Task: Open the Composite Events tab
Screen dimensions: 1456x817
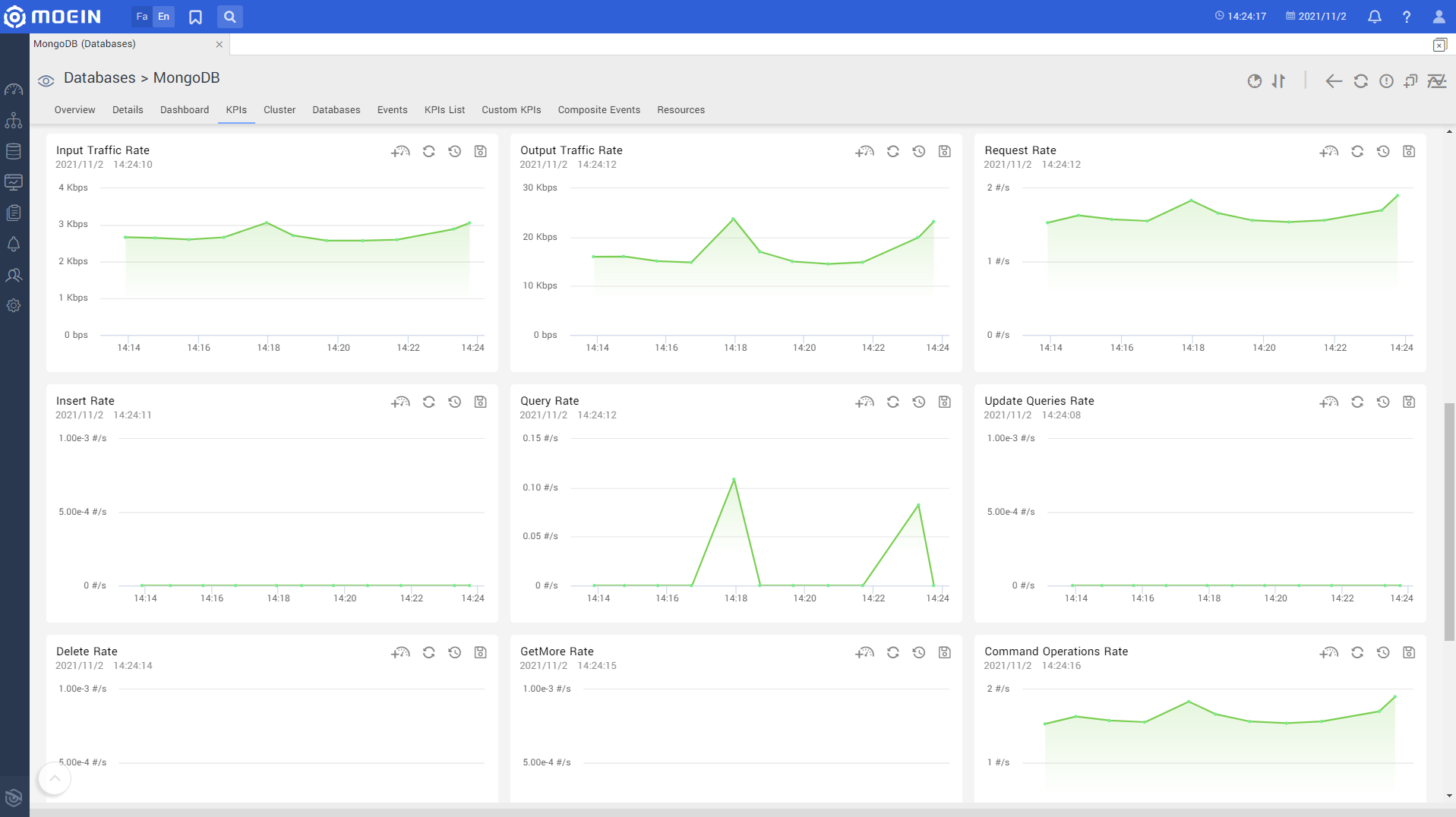Action: [599, 110]
